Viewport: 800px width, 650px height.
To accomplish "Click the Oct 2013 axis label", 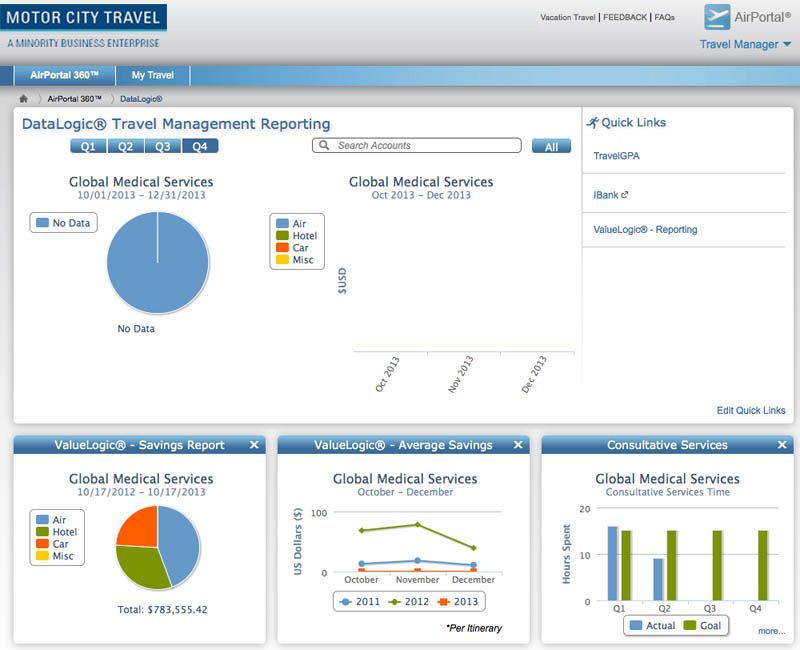I will tap(387, 374).
